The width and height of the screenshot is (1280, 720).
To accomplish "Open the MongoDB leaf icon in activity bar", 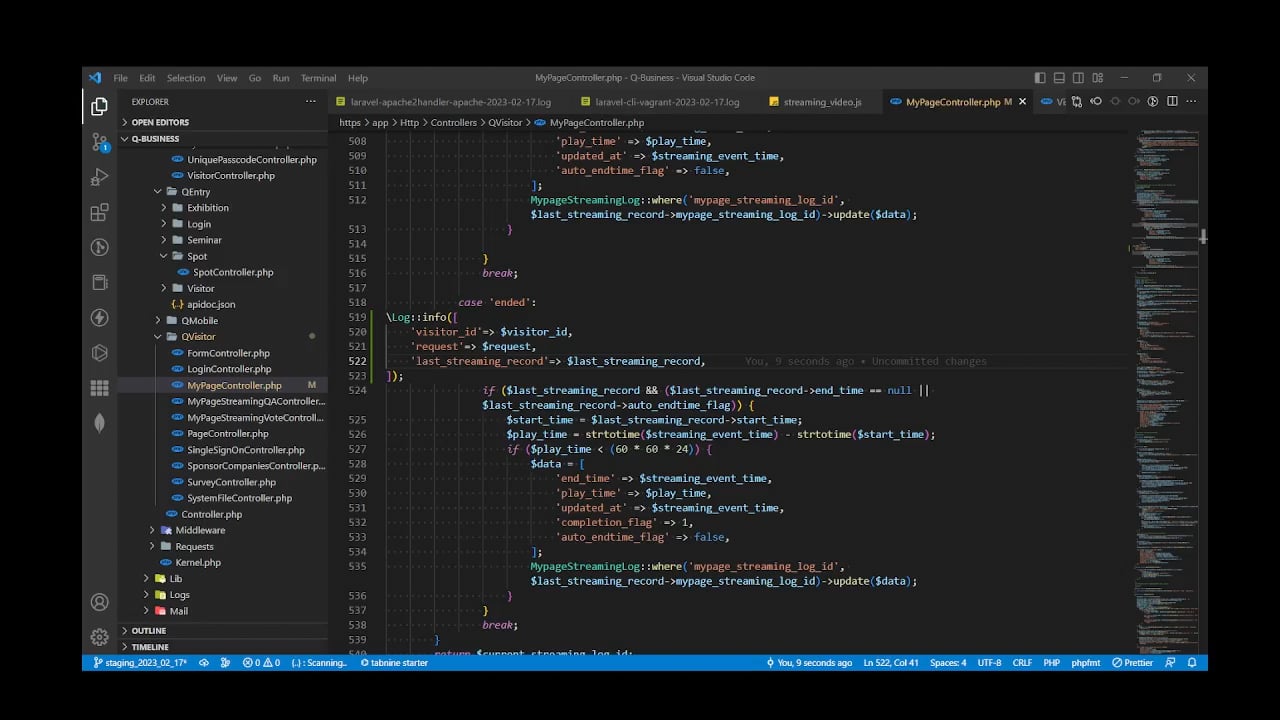I will coord(99,423).
